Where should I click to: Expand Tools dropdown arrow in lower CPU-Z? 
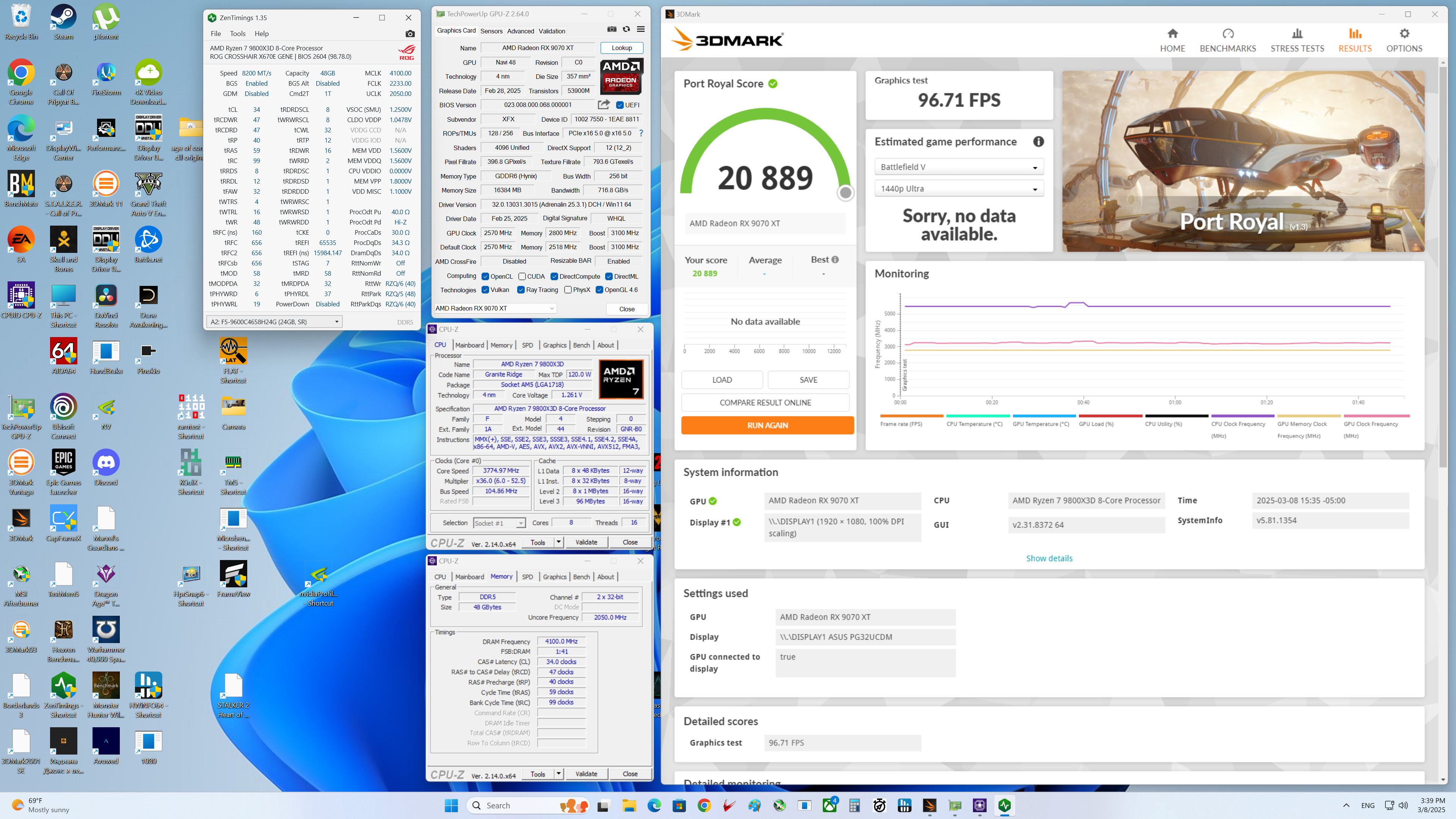pos(559,774)
